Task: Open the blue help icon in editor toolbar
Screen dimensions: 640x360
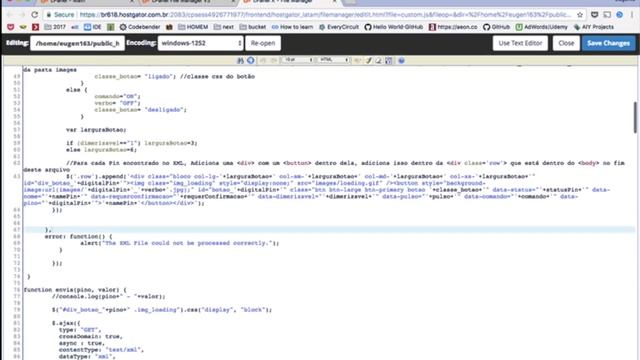Action: [x=402, y=60]
